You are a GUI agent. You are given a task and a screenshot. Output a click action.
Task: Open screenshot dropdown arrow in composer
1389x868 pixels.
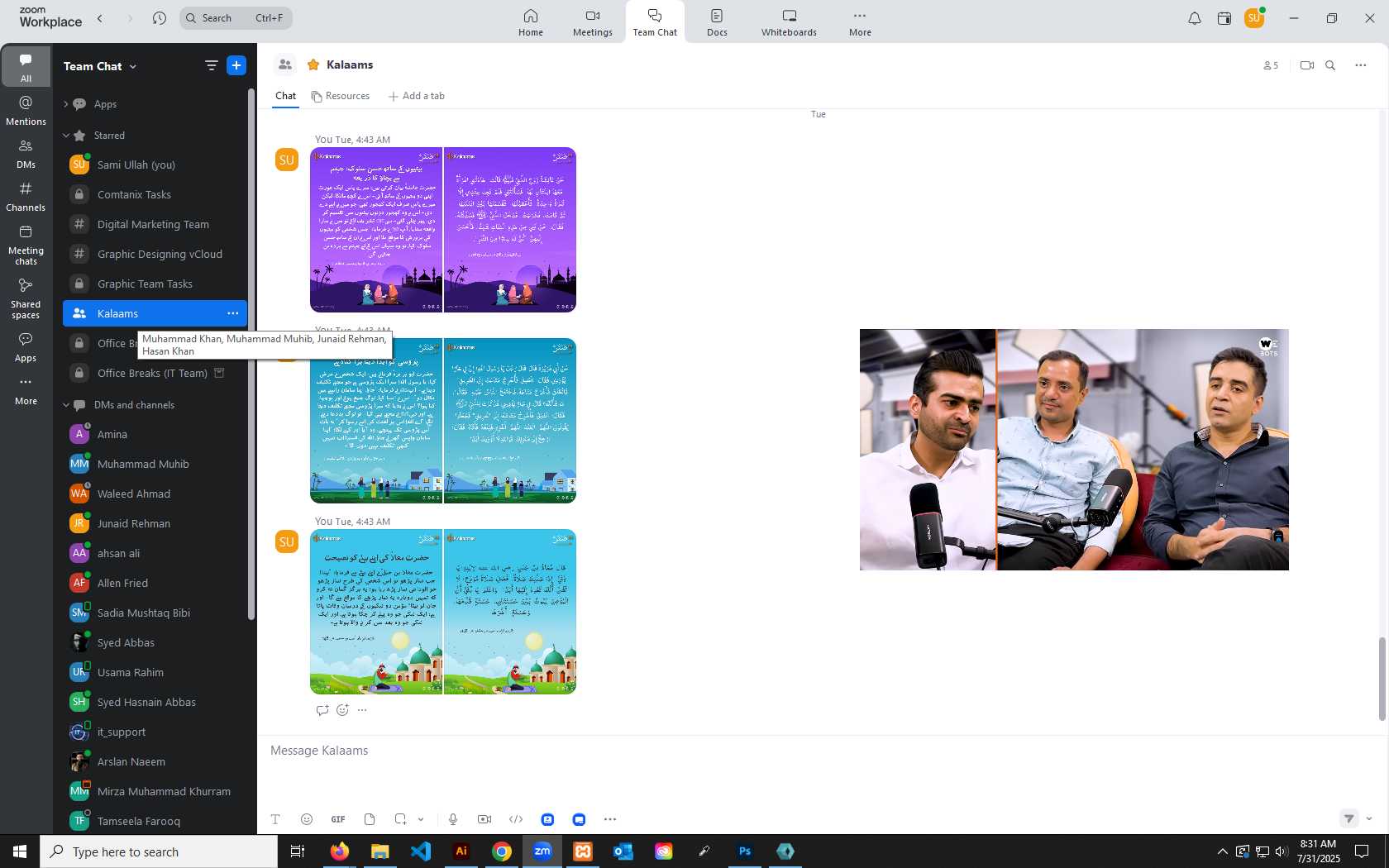coord(421,819)
